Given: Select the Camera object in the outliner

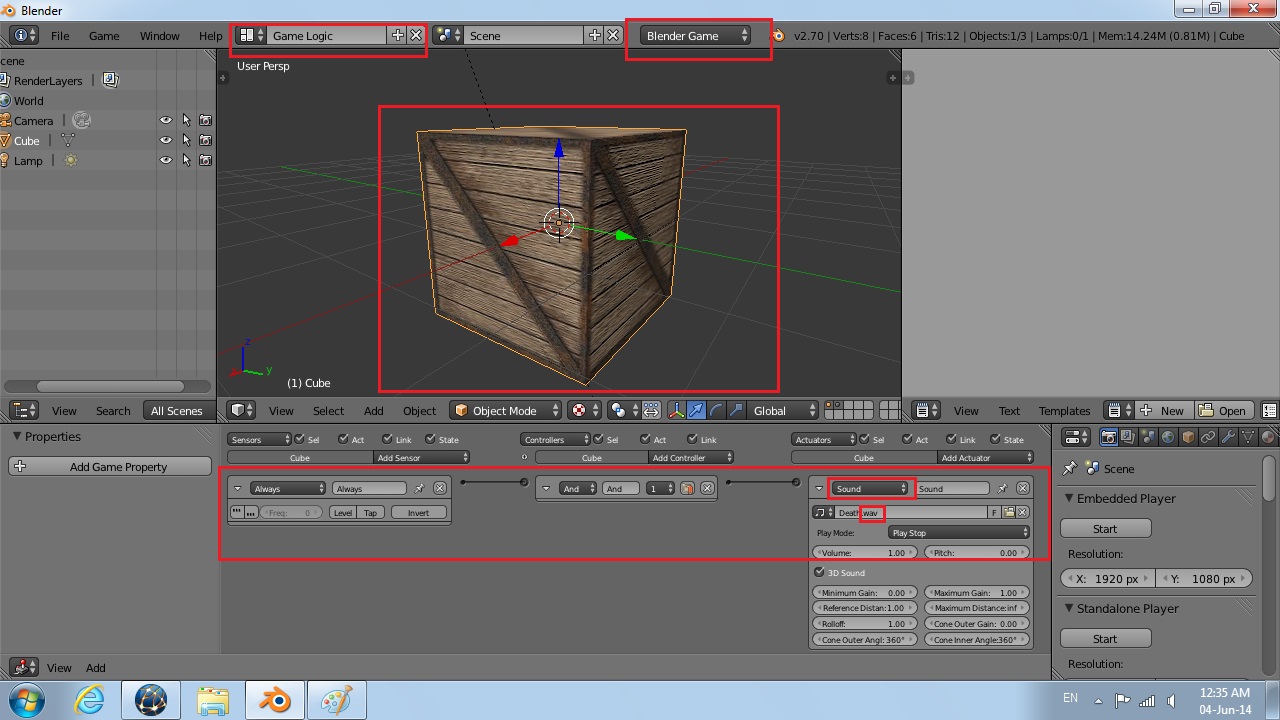Looking at the screenshot, I should 33,120.
